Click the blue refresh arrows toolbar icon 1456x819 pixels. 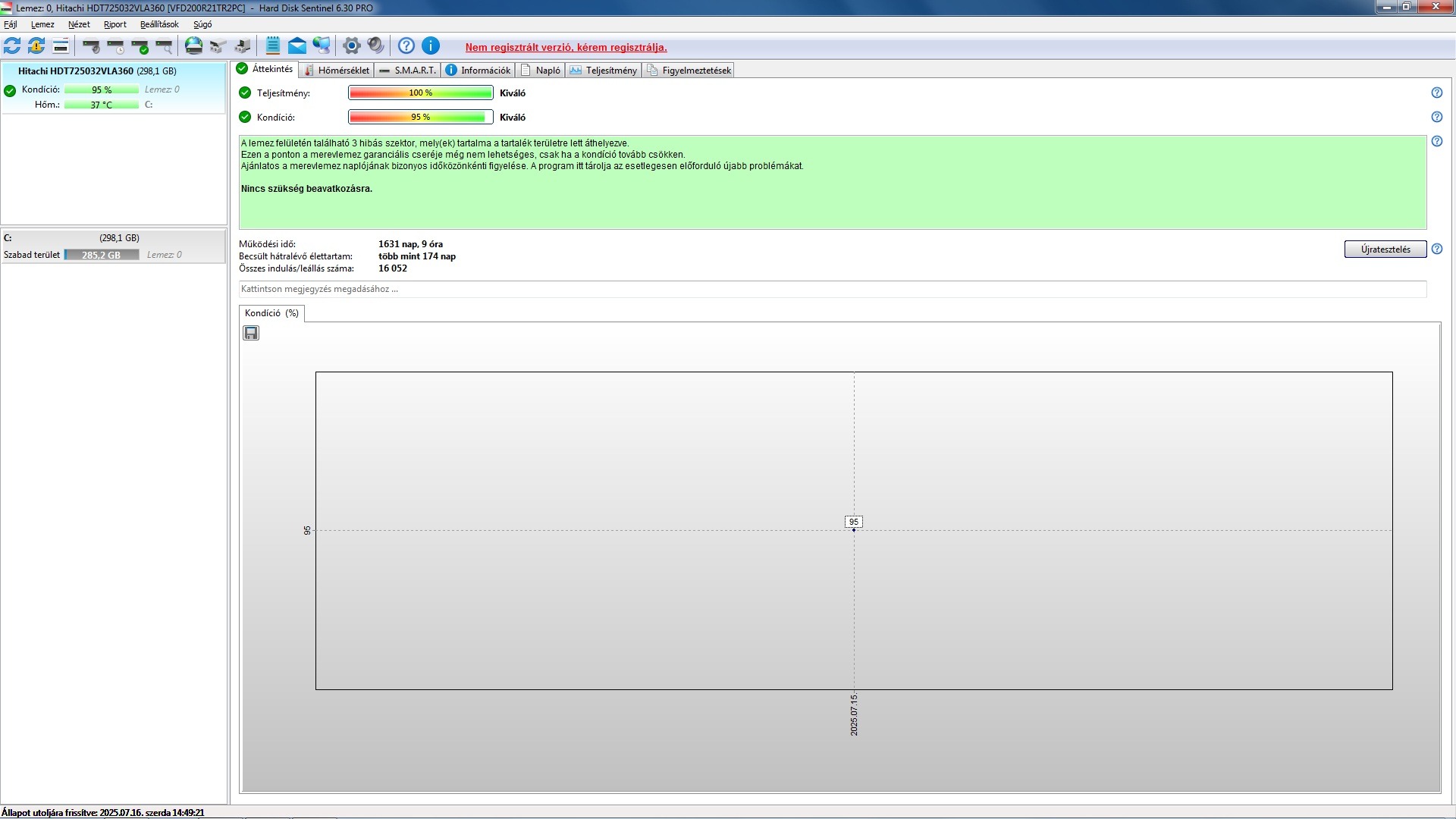tap(12, 46)
